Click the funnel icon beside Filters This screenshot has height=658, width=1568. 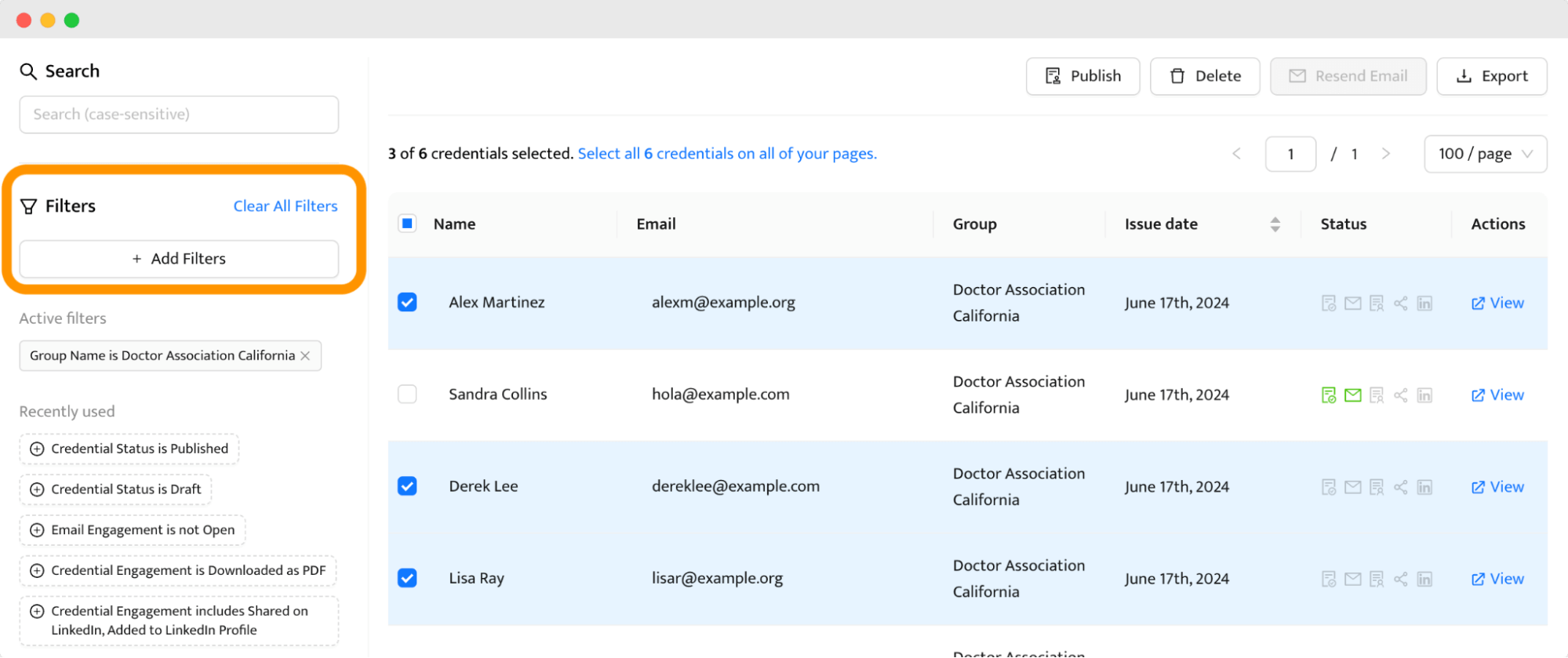click(x=28, y=206)
